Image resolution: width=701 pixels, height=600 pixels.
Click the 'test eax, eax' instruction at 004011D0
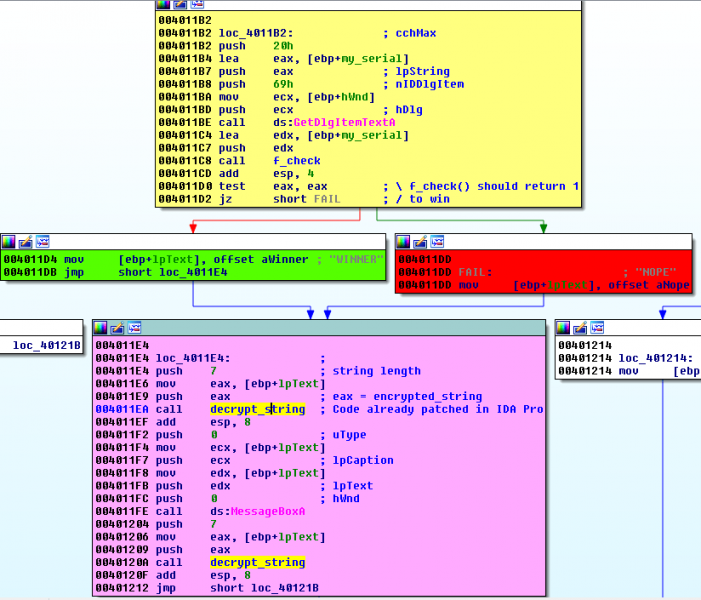pos(273,186)
